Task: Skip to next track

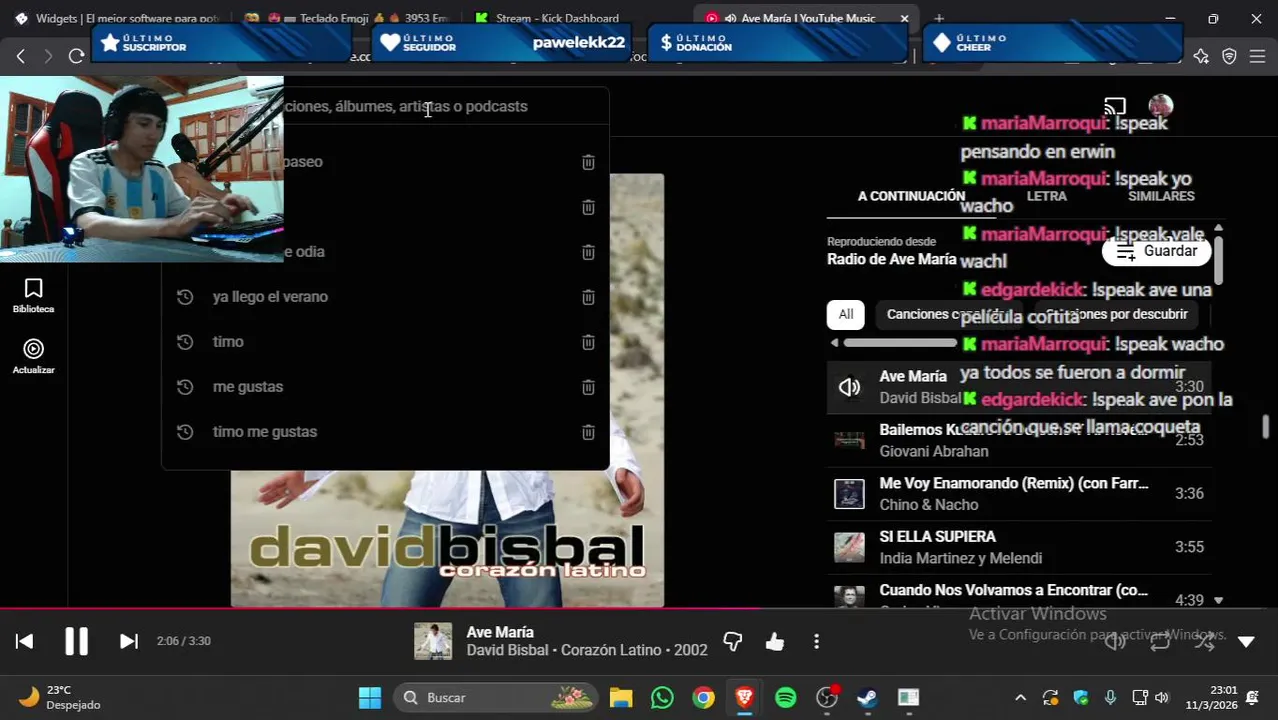Action: click(129, 642)
